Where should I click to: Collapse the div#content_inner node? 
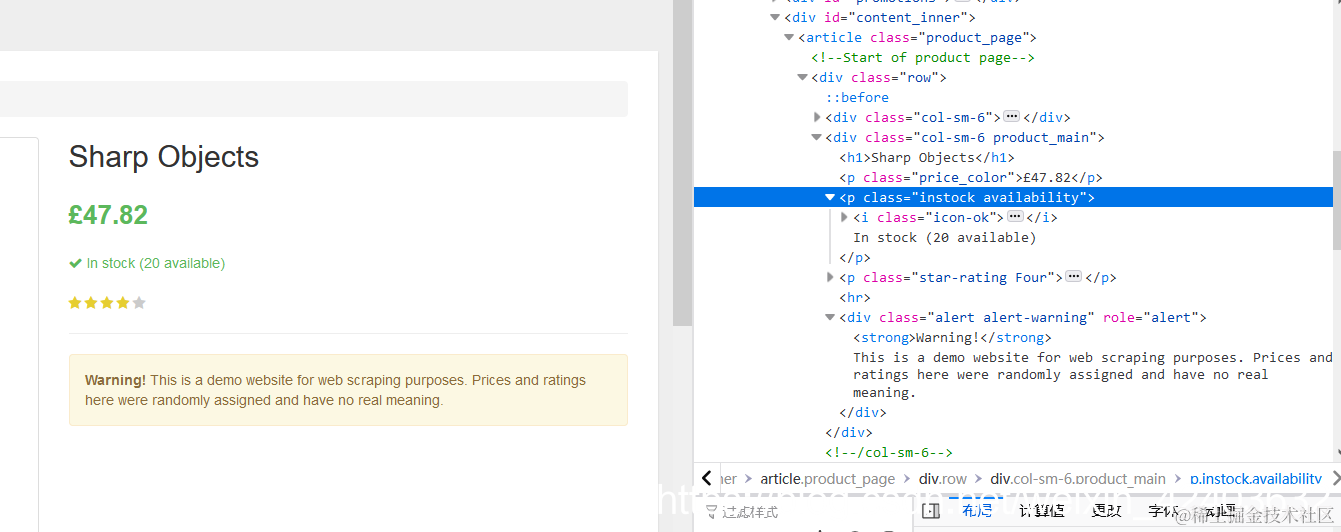point(775,17)
